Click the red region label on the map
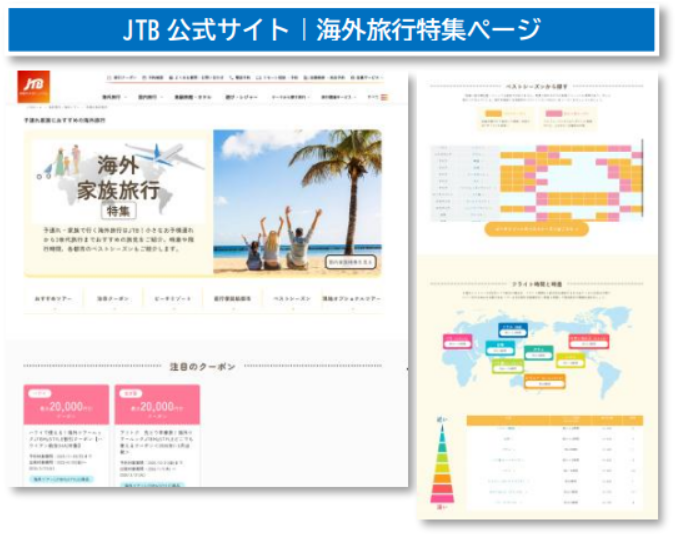Screen dimensions: 675x535 point(588,341)
